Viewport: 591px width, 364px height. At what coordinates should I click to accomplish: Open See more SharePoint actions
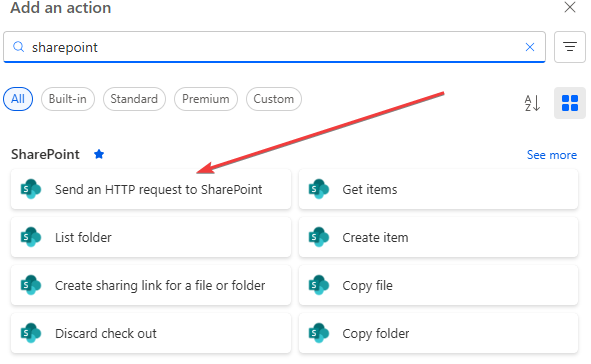(551, 155)
